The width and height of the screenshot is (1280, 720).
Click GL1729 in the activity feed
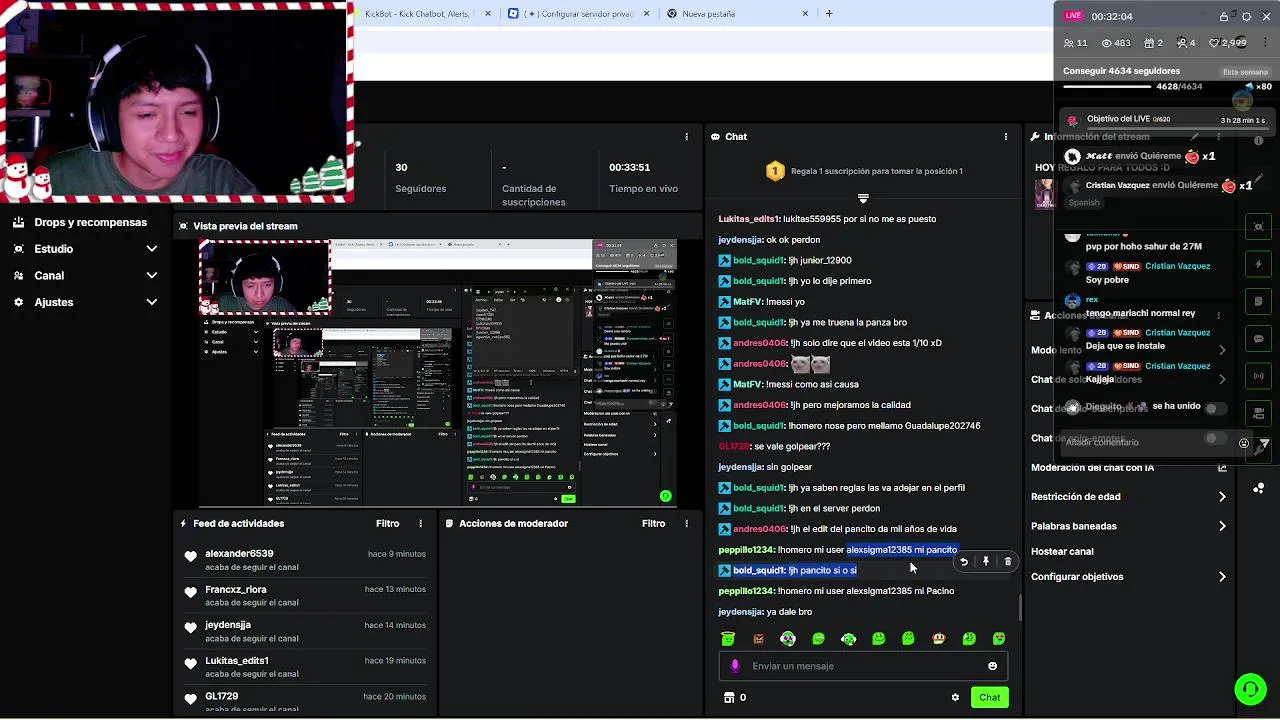(222, 697)
